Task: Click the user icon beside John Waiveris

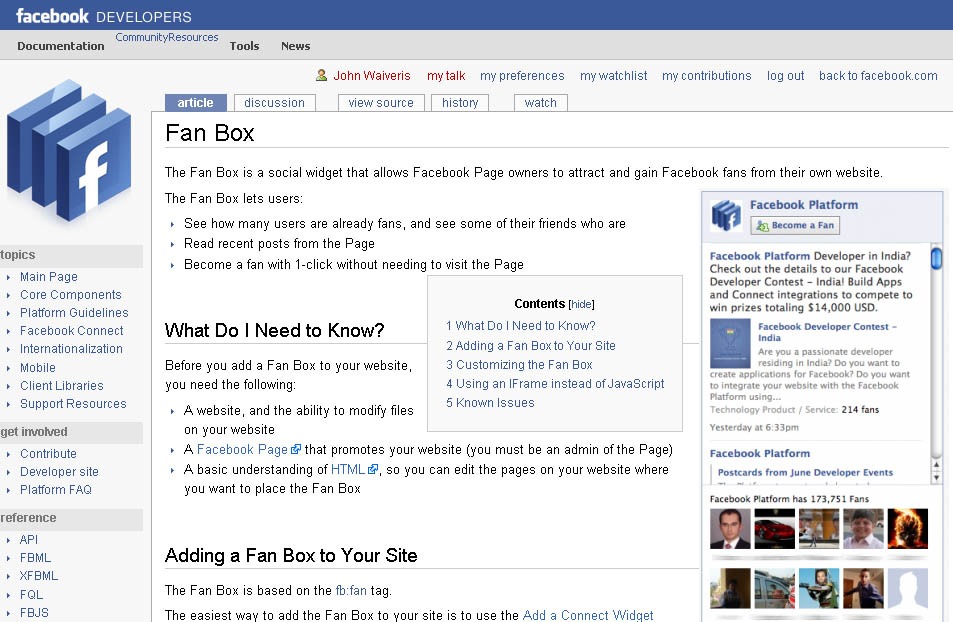Action: 322,75
